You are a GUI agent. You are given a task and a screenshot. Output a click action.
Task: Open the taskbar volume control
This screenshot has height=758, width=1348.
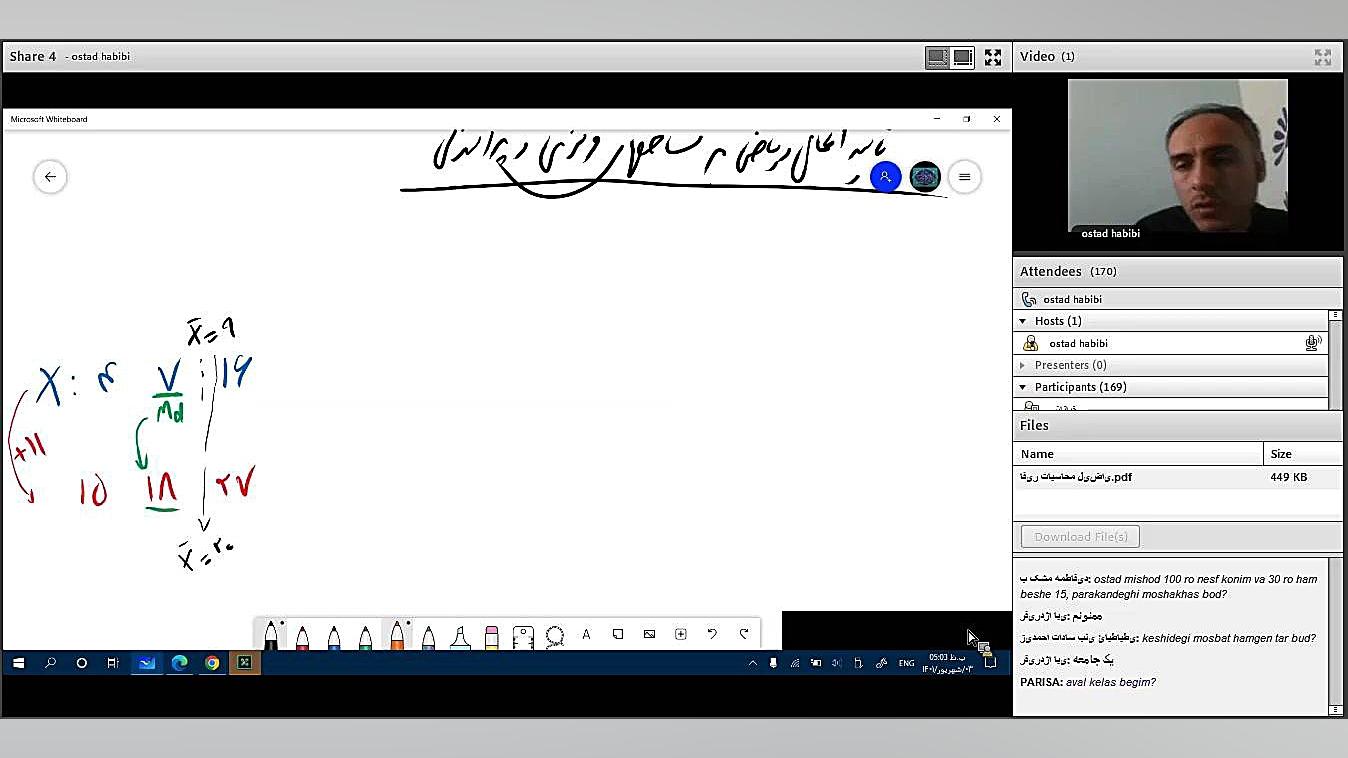point(836,663)
